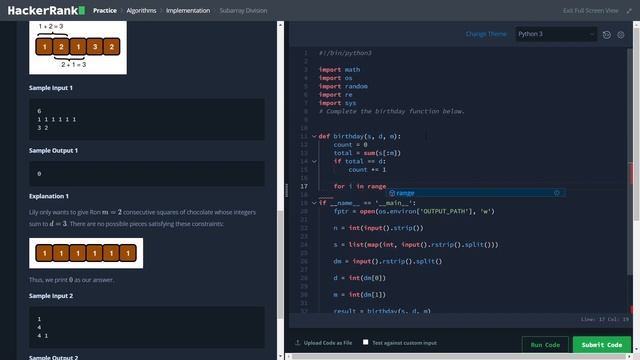The height and width of the screenshot is (360, 640).
Task: Click the line 'n = int(input().strip())'
Action: (x=378, y=228)
